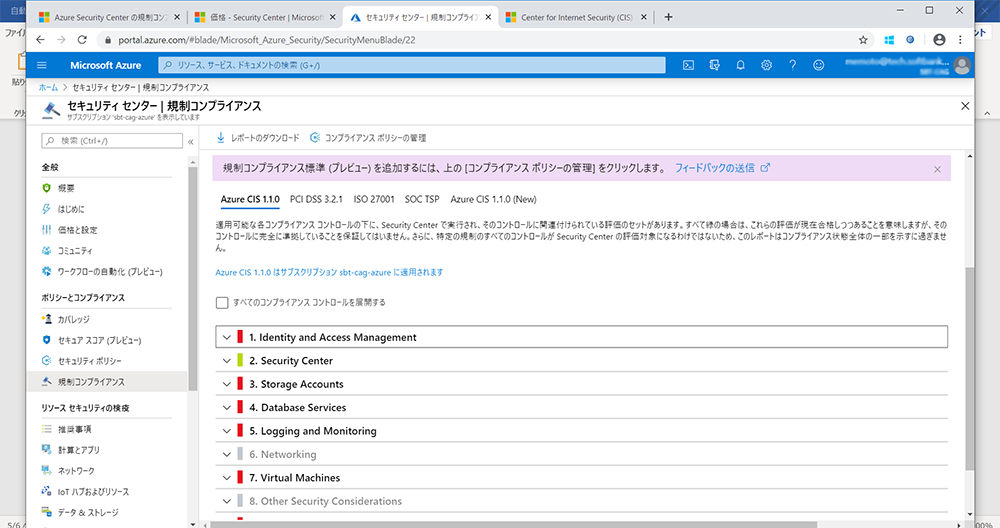Click the horizontal scrollbar at the bottom
The image size is (1000, 528).
513,525
